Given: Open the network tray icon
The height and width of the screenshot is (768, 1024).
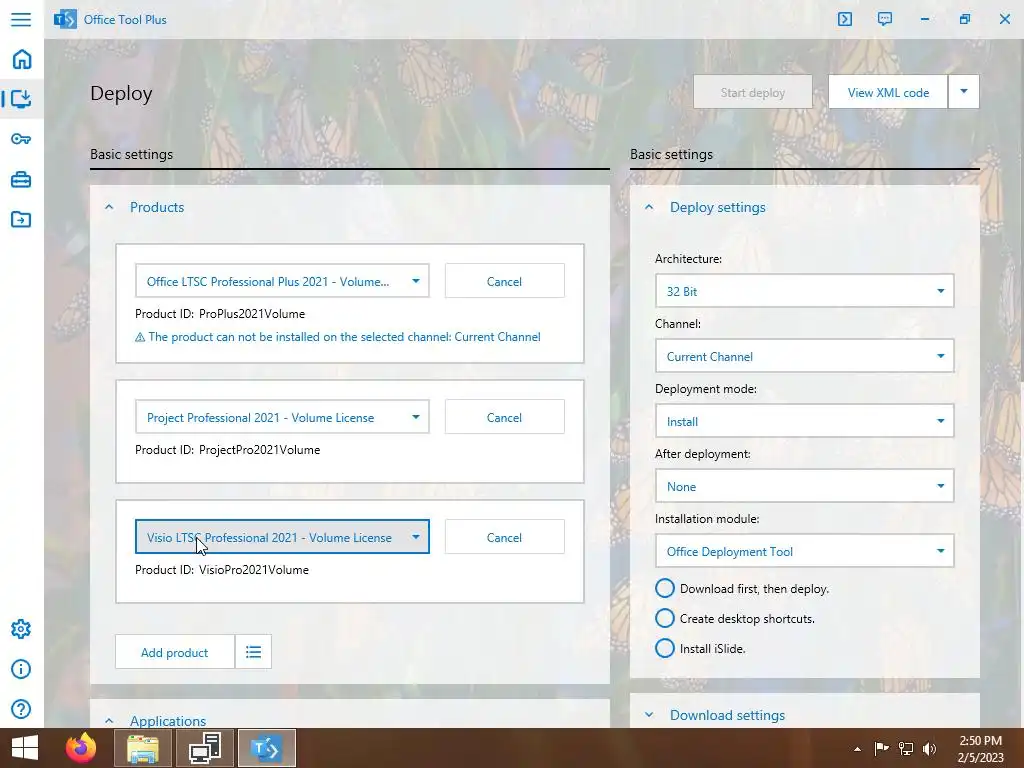Looking at the screenshot, I should [905, 748].
